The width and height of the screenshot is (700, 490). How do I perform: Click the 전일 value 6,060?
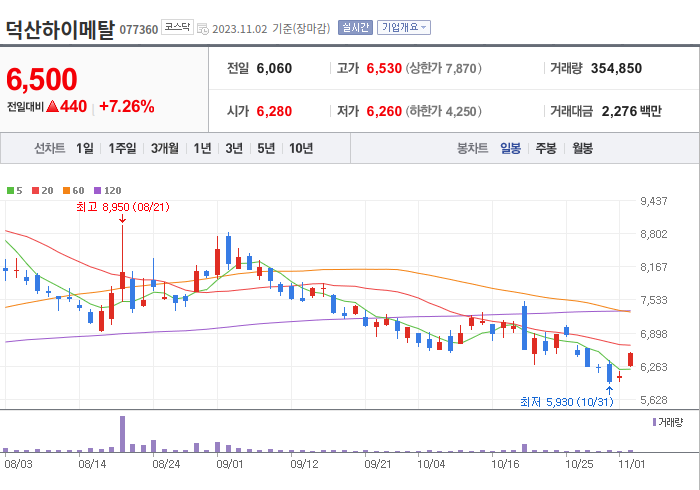coord(274,68)
